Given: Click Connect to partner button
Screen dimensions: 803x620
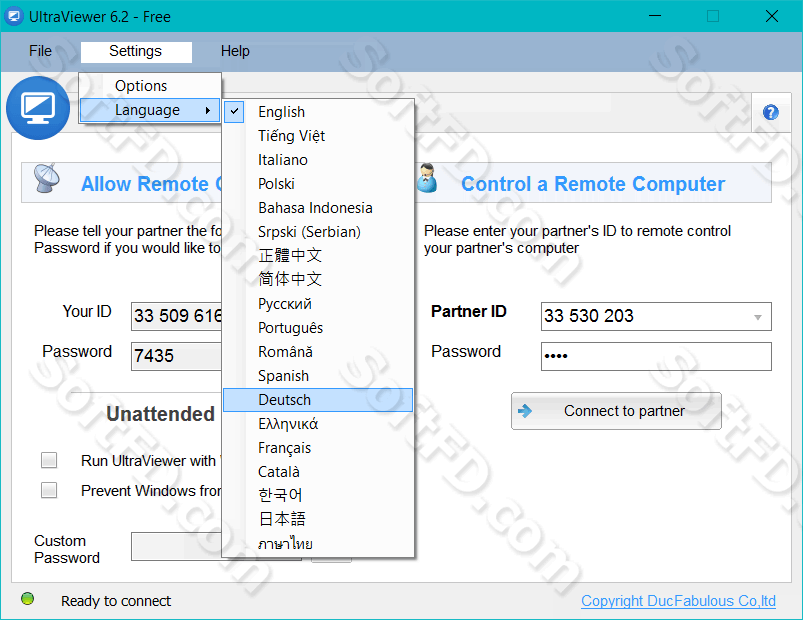Looking at the screenshot, I should point(616,411).
